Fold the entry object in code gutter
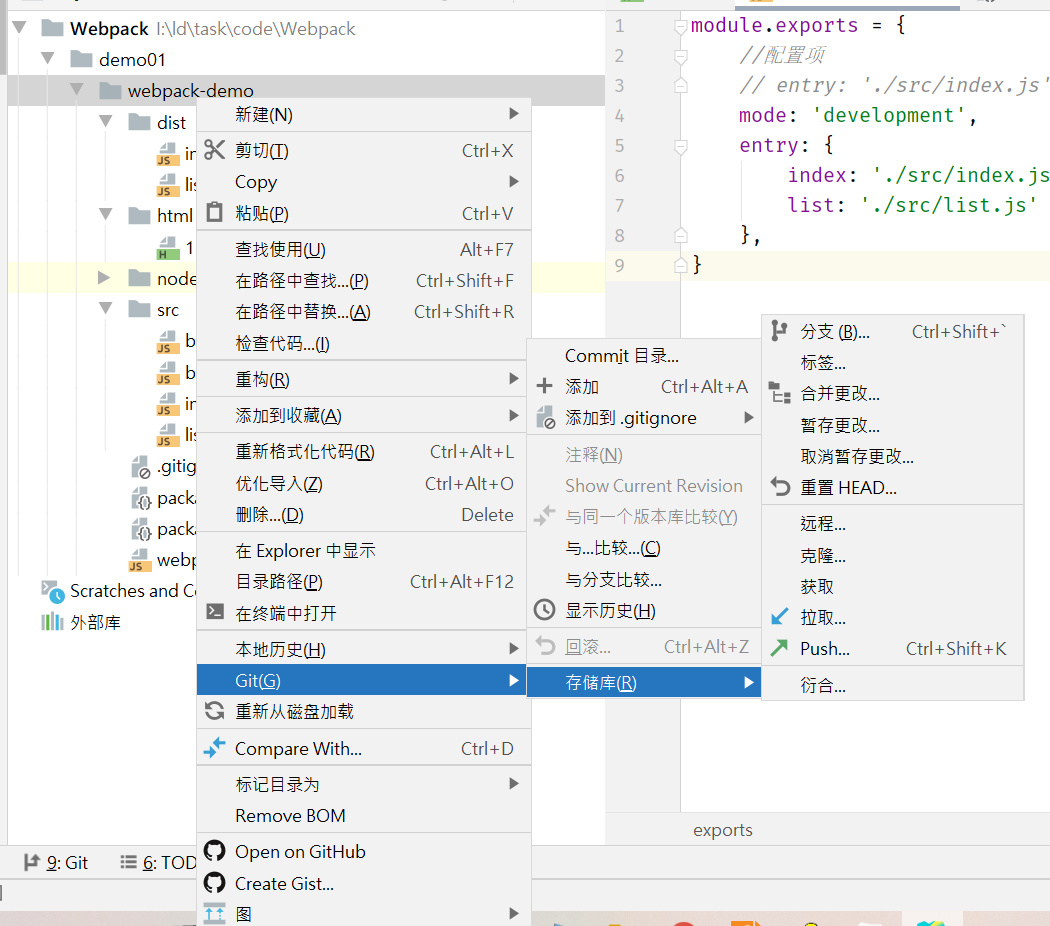This screenshot has width=1050, height=926. pos(680,145)
